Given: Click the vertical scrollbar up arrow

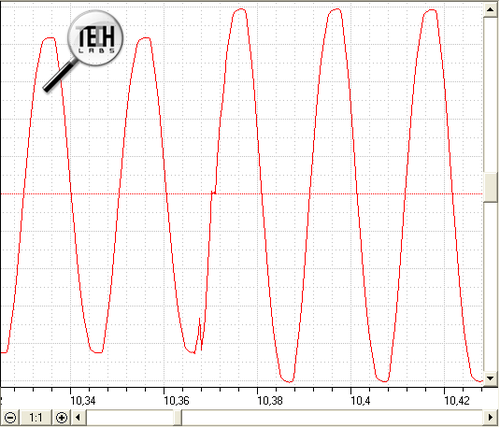Looking at the screenshot, I should (490, 10).
